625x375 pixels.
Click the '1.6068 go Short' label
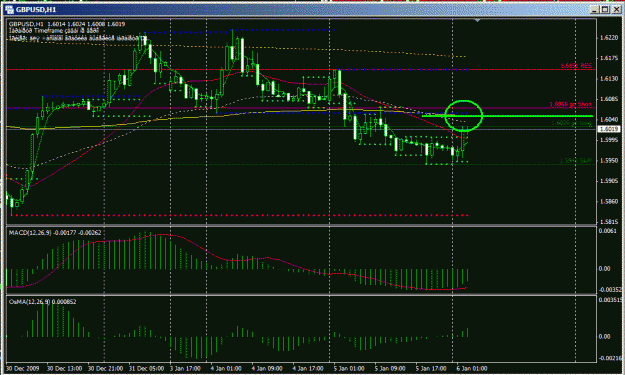pos(570,104)
